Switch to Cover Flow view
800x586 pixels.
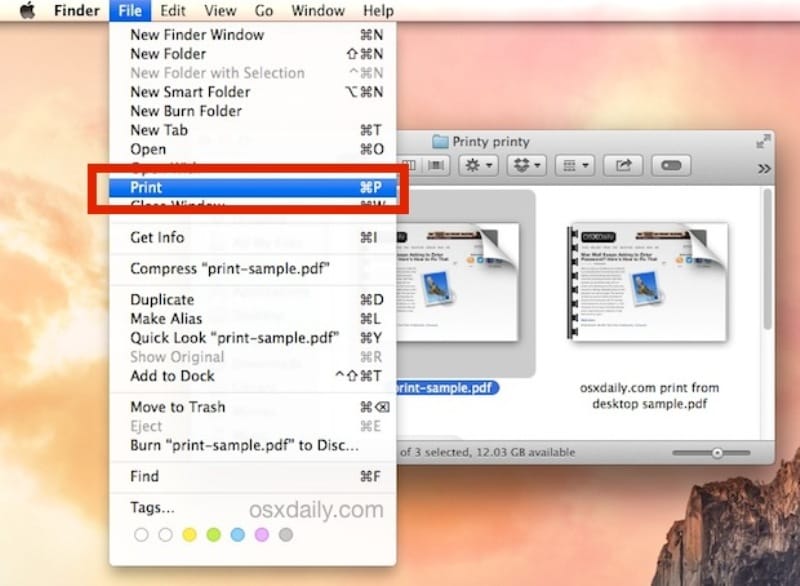point(436,165)
